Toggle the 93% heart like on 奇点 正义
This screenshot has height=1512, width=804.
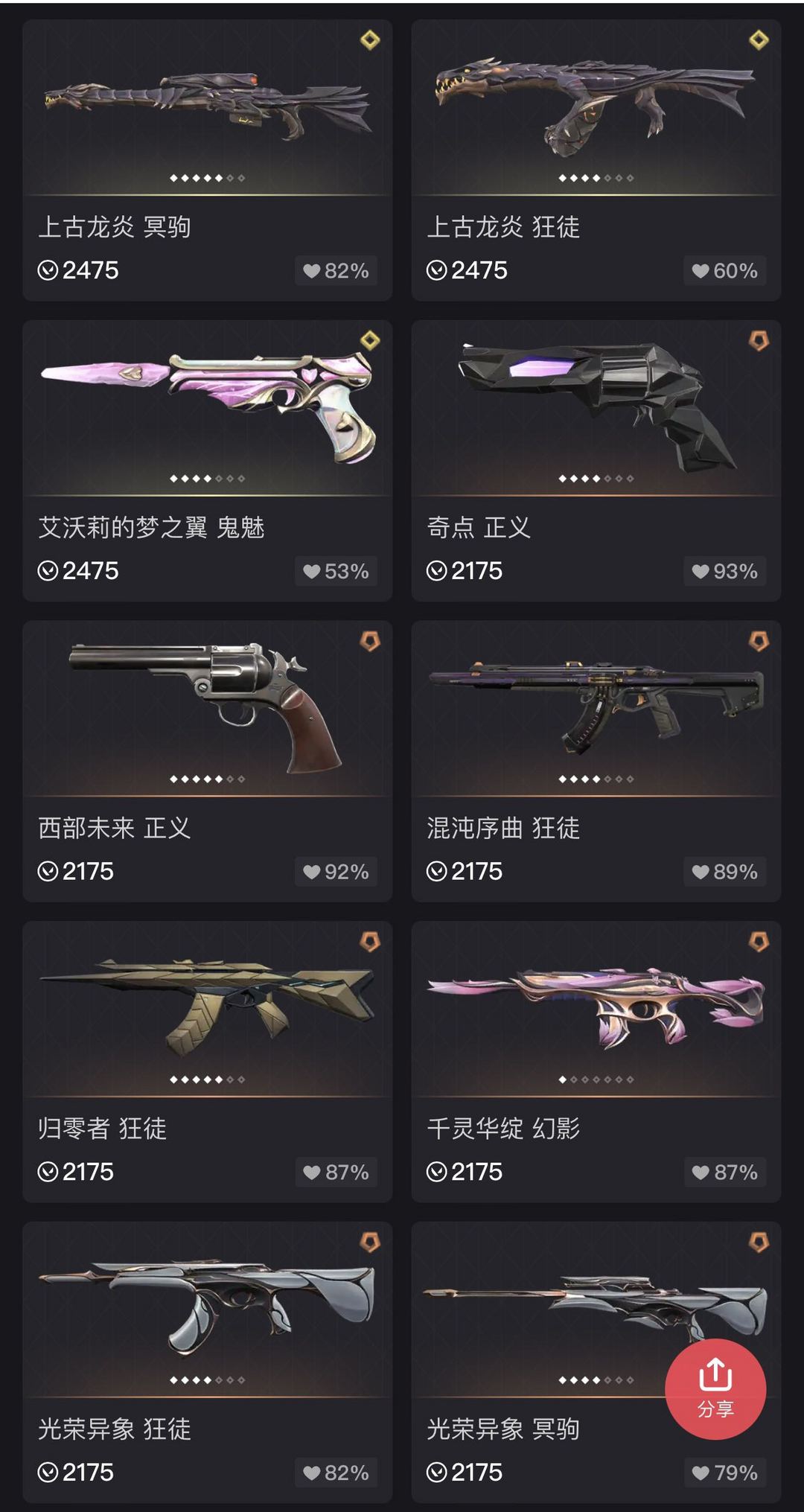(724, 572)
